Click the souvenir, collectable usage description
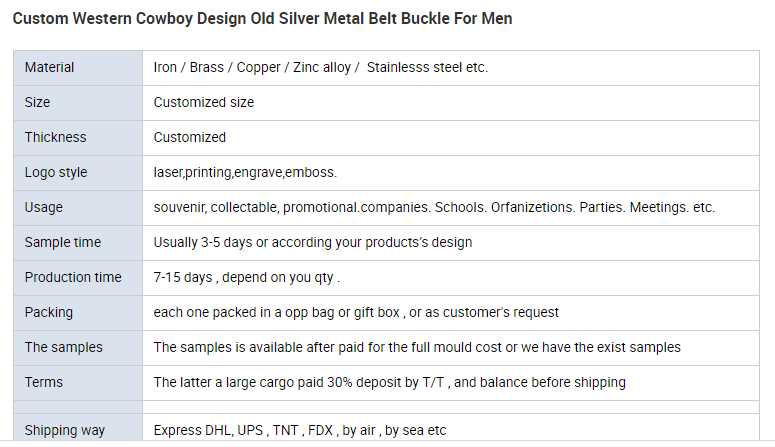Screen dimensions: 775x447 (434, 207)
